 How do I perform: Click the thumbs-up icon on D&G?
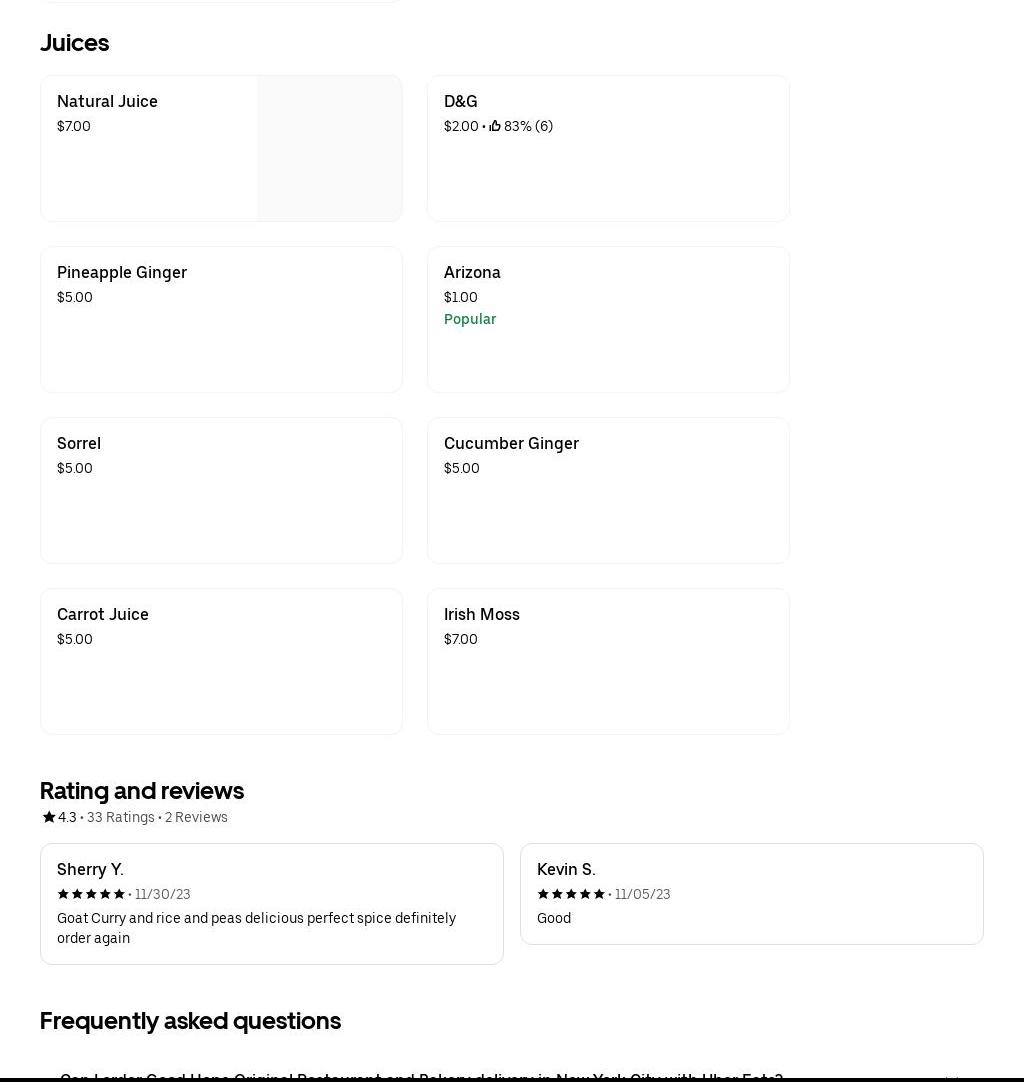click(495, 126)
